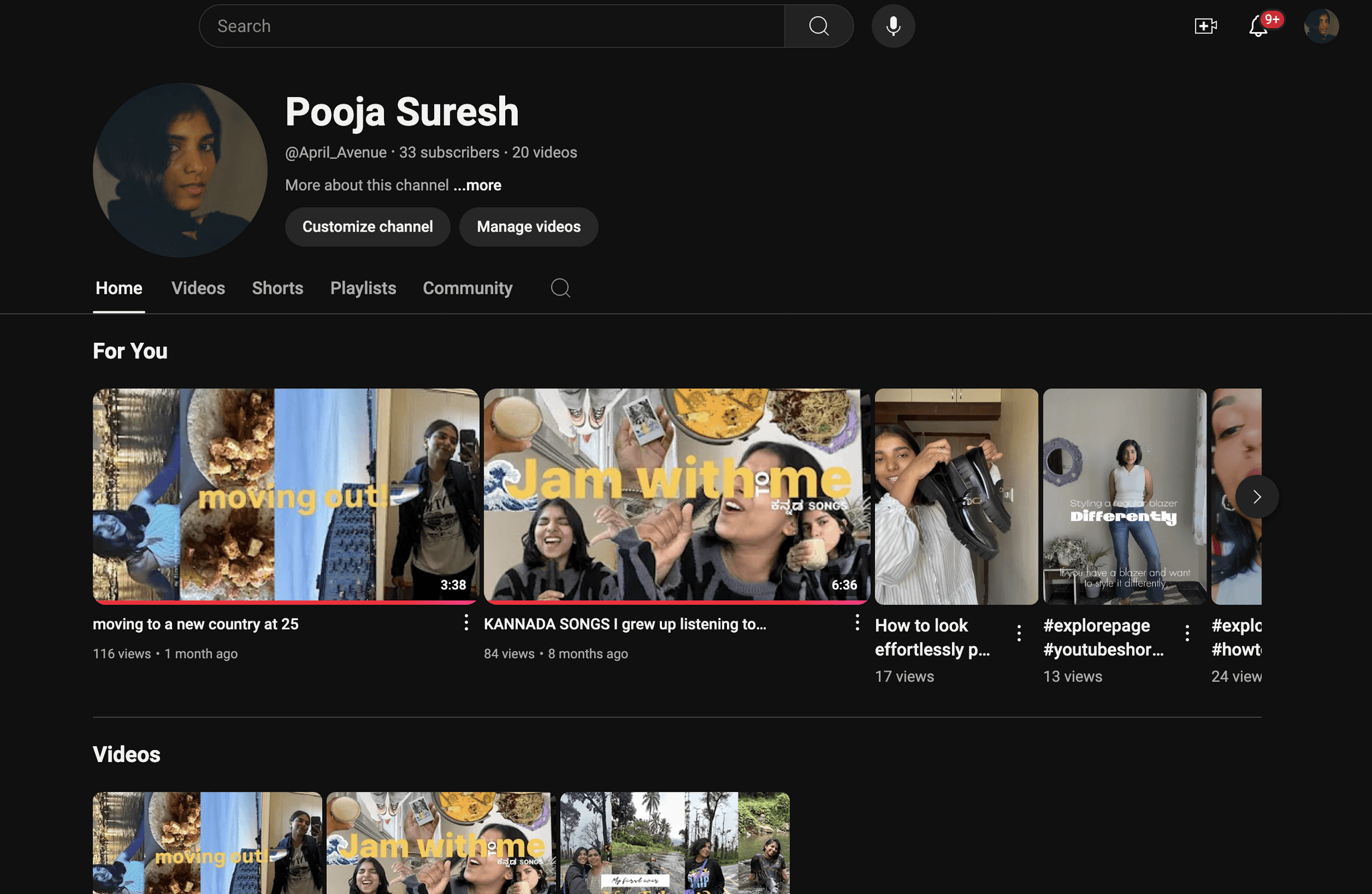Click the channel search magnifier icon
The height and width of the screenshot is (894, 1372).
point(560,288)
